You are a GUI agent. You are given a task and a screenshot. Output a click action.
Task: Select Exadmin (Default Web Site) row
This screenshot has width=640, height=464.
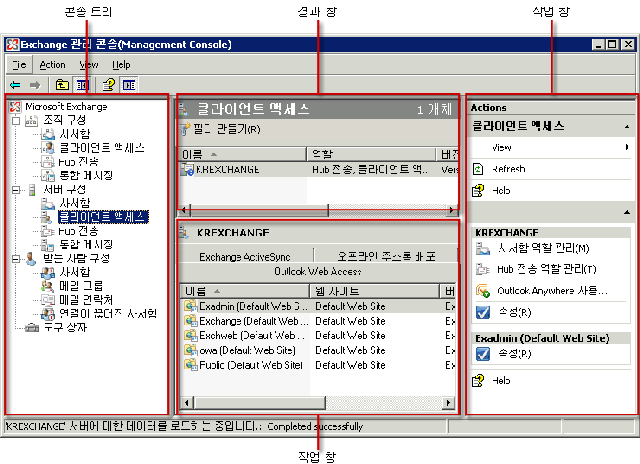coord(318,306)
